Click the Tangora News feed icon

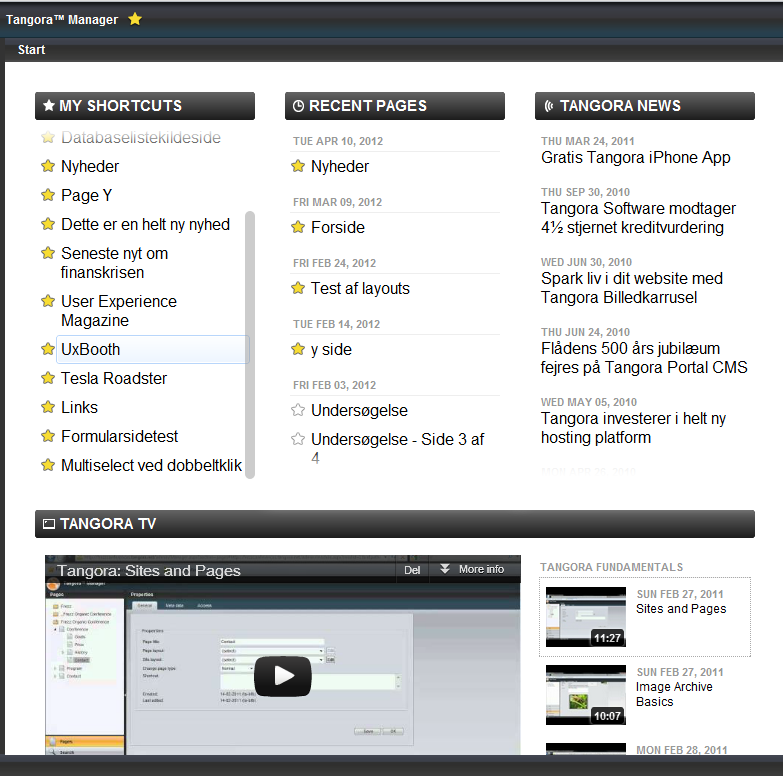tap(548, 106)
